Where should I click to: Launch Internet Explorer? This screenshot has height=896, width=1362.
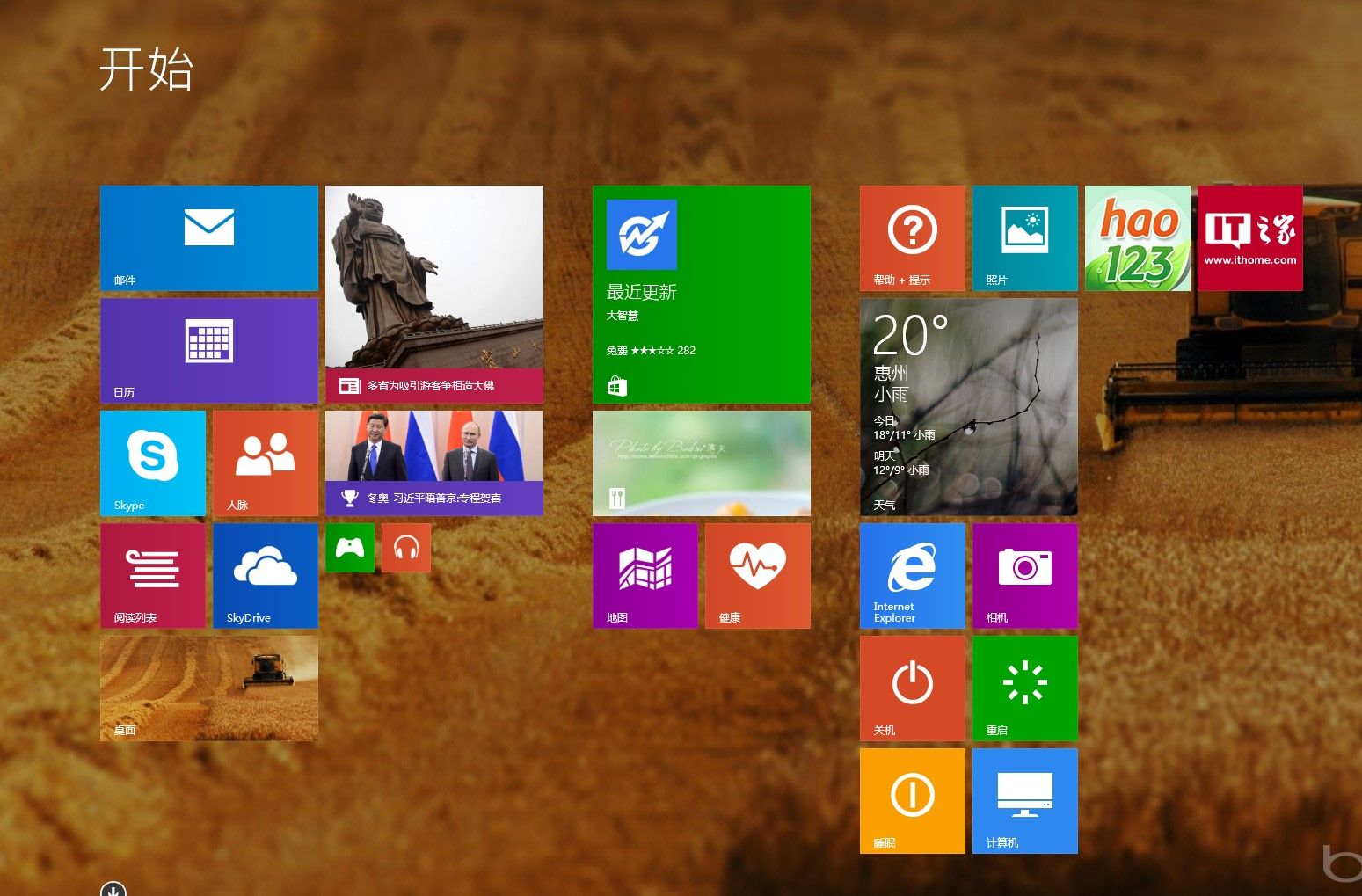(912, 575)
